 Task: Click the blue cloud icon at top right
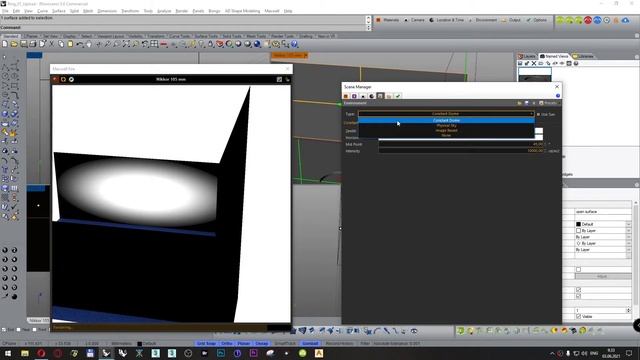pyautogui.click(x=625, y=20)
